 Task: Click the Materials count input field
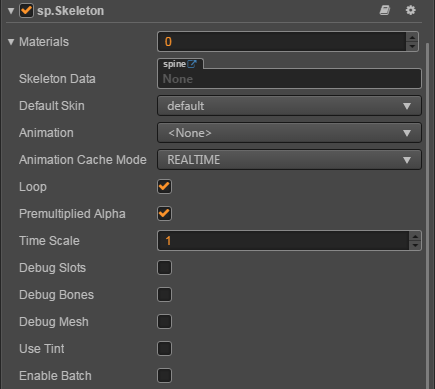pos(282,42)
